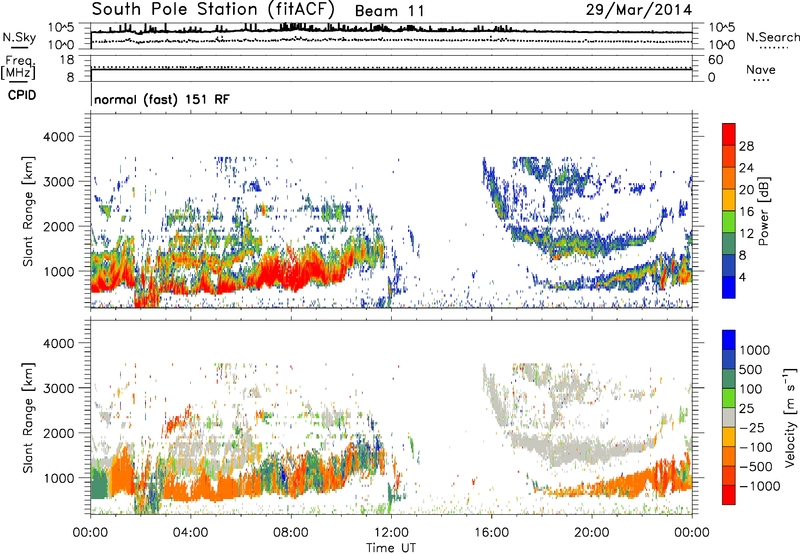Click the '08:00' time tick label

click(x=291, y=533)
